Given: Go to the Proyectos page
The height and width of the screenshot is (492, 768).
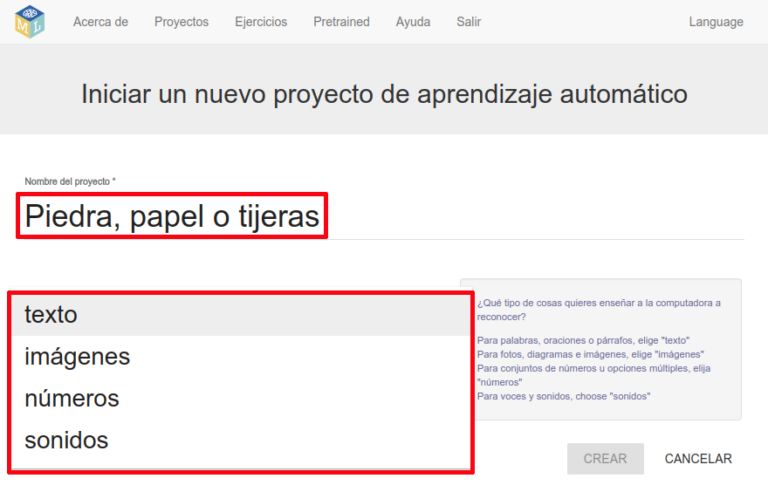Looking at the screenshot, I should (181, 22).
